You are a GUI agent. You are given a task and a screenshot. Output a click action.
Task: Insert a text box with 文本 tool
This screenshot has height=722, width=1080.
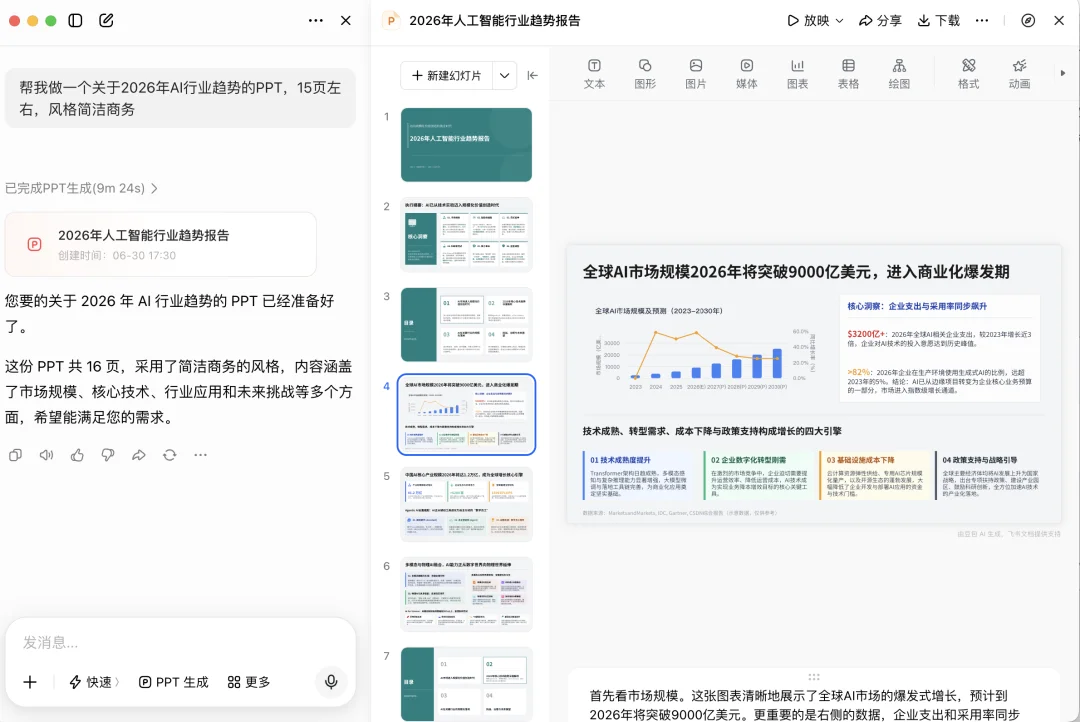click(x=594, y=74)
